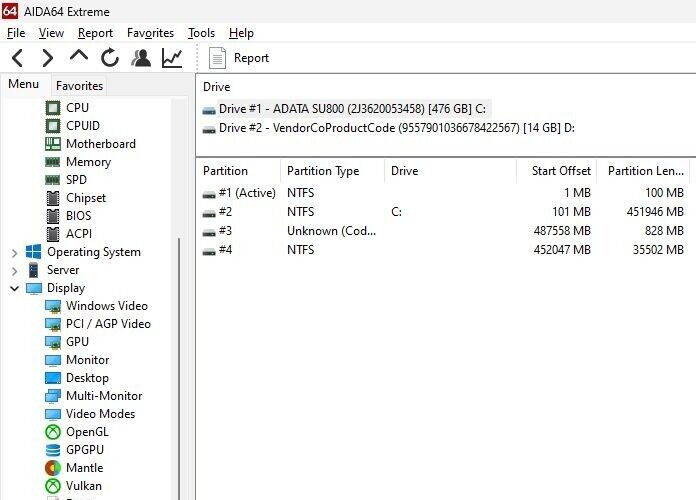Click the OpenGL Xbox-style icon
This screenshot has height=500, width=696.
coord(53,432)
